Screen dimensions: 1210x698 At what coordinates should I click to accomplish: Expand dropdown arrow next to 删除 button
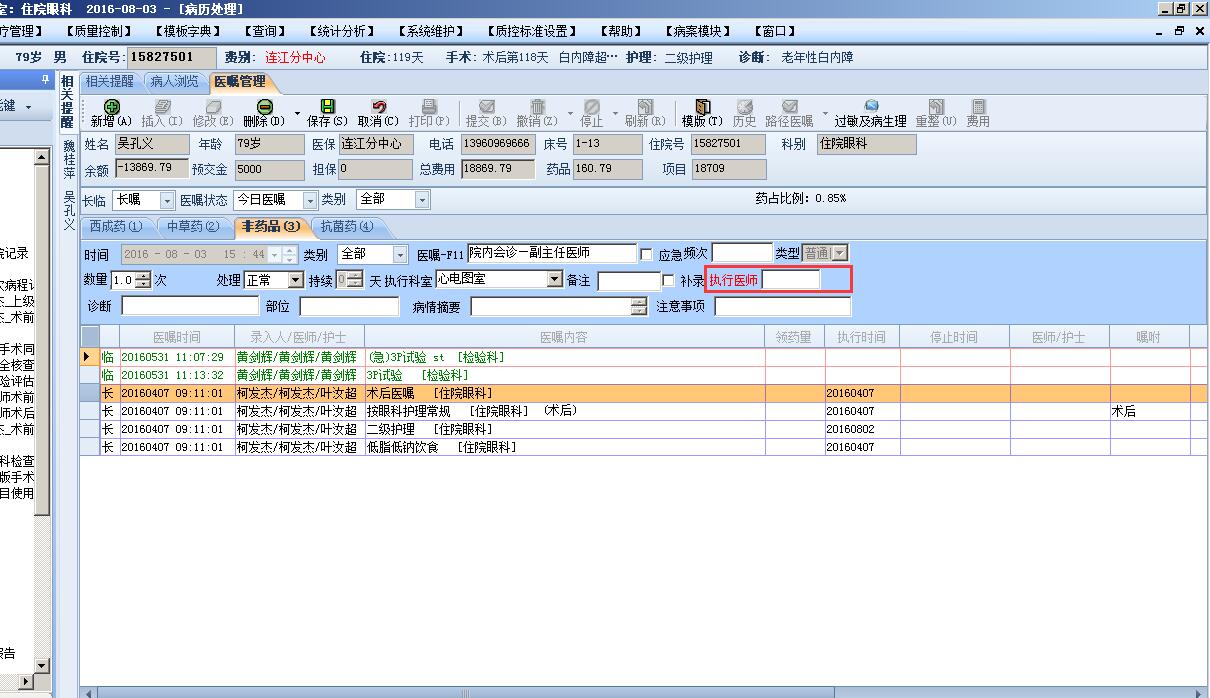[x=297, y=113]
